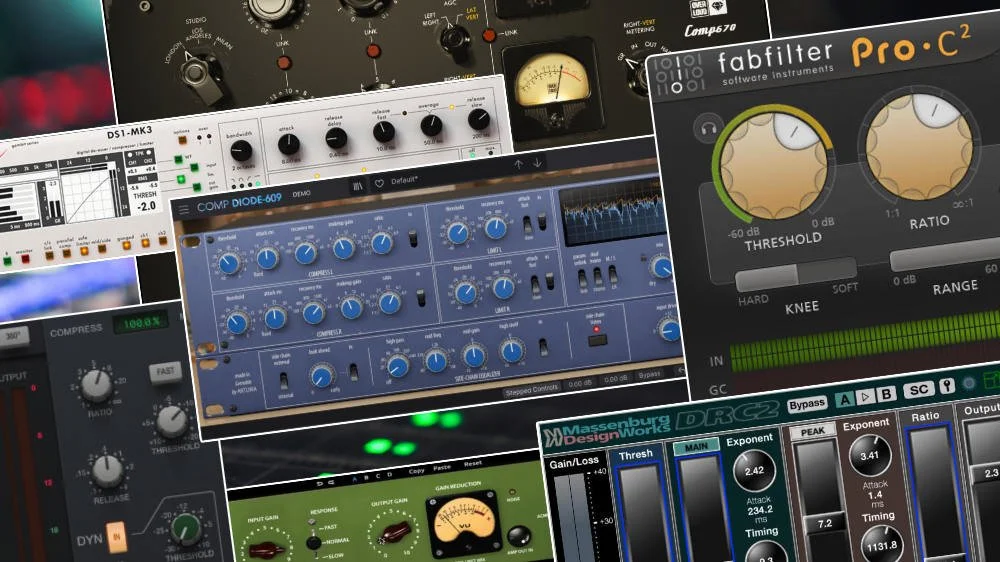Screen dimensions: 1000x562
Task: Click the DS1-MK3 THRESH value -2.0
Action: [146, 207]
